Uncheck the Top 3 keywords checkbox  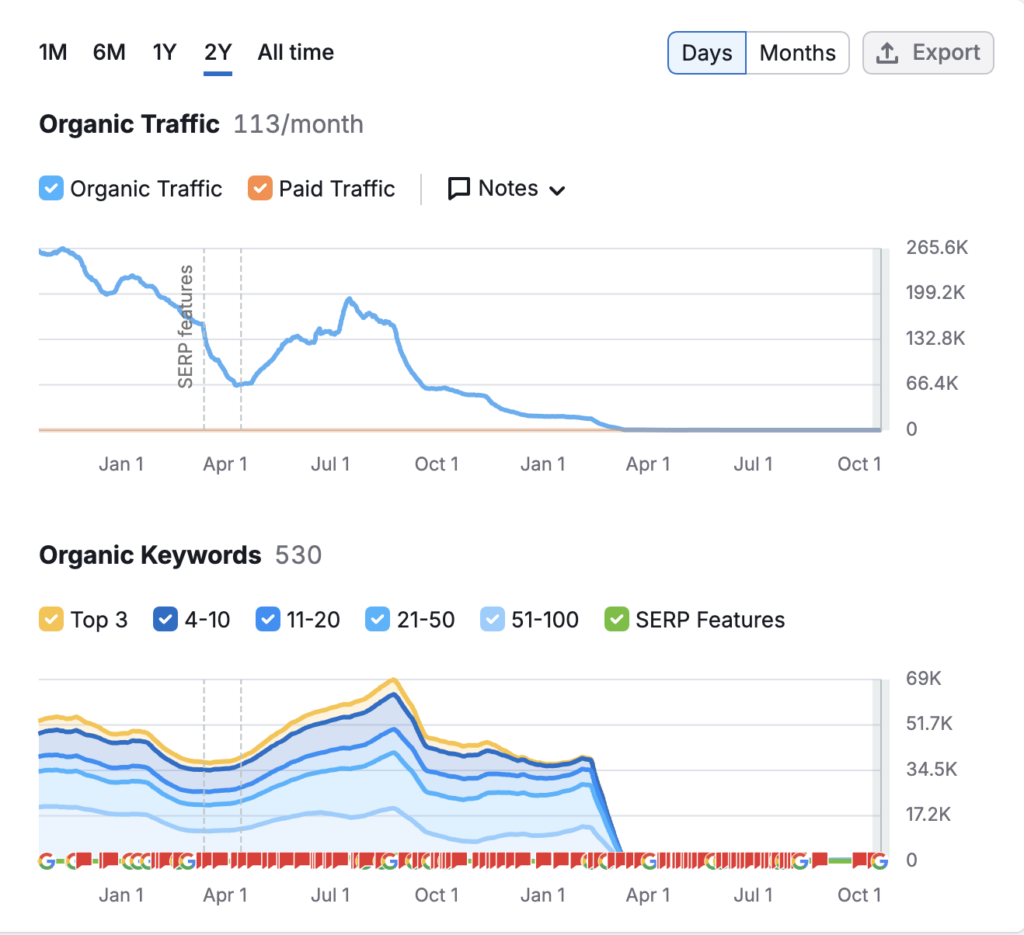tap(51, 620)
